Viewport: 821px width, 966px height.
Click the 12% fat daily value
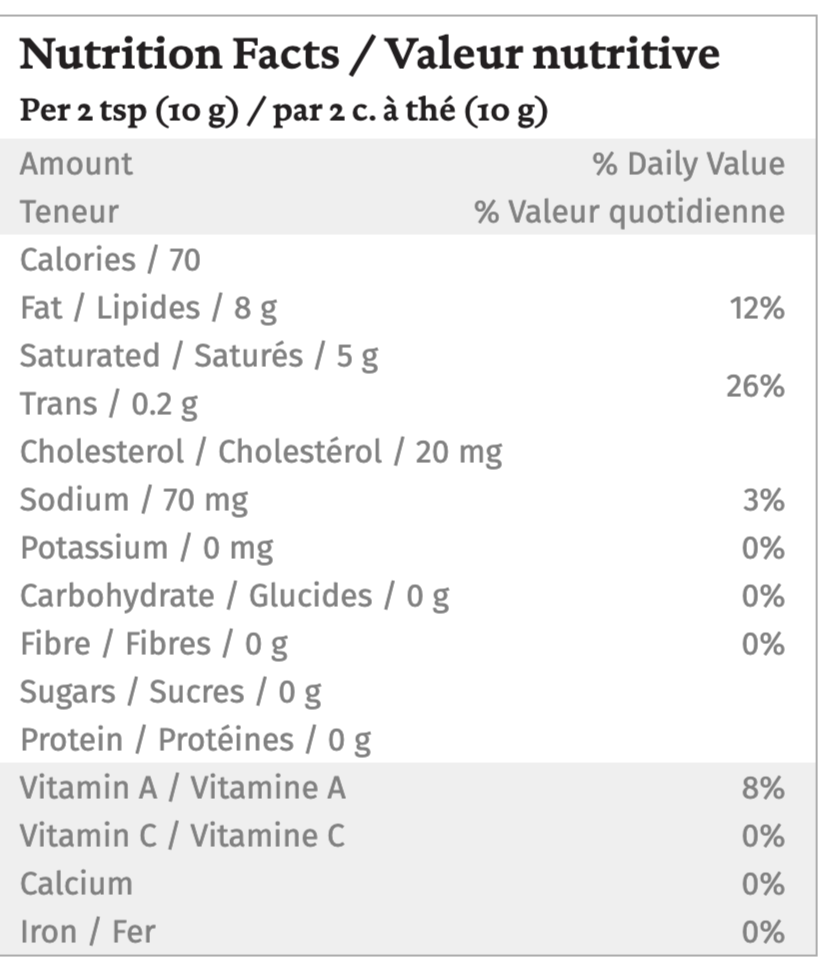756,309
